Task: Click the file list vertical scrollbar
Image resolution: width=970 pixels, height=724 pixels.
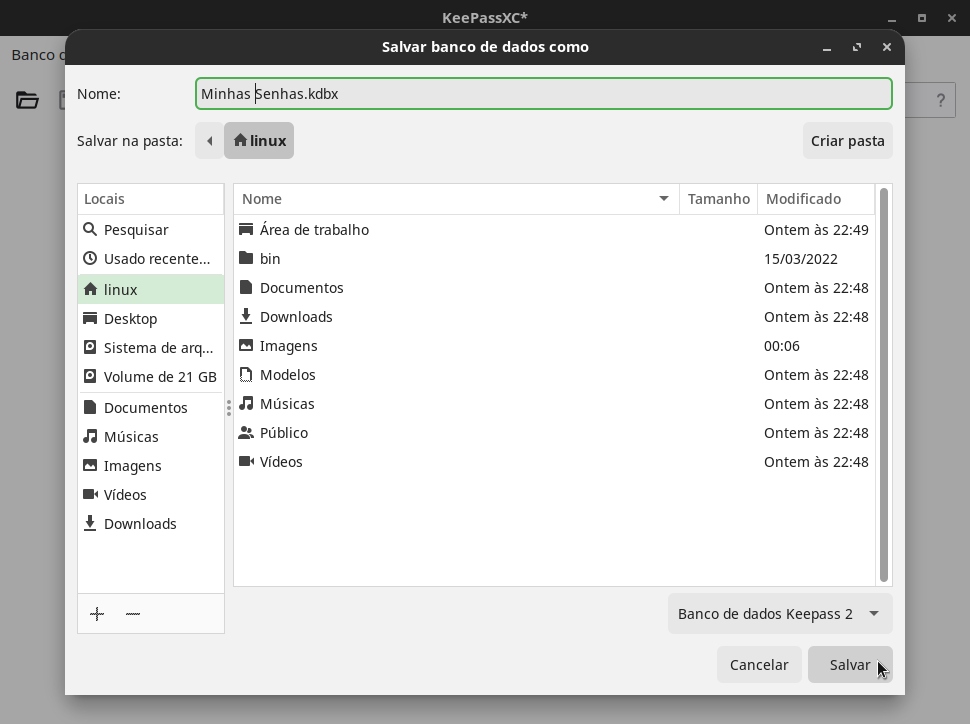Action: 884,385
